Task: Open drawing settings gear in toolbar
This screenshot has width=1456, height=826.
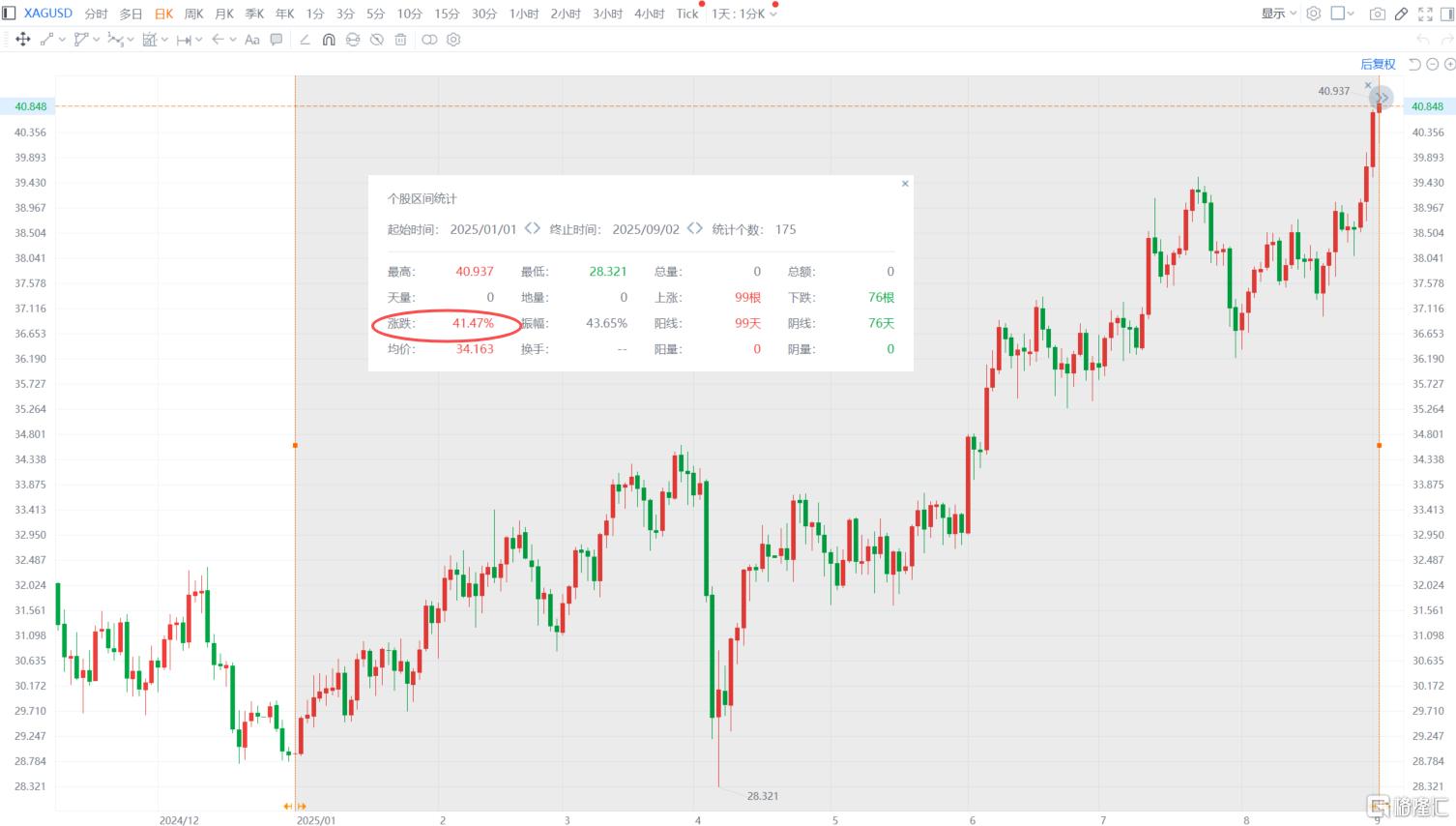Action: click(453, 40)
